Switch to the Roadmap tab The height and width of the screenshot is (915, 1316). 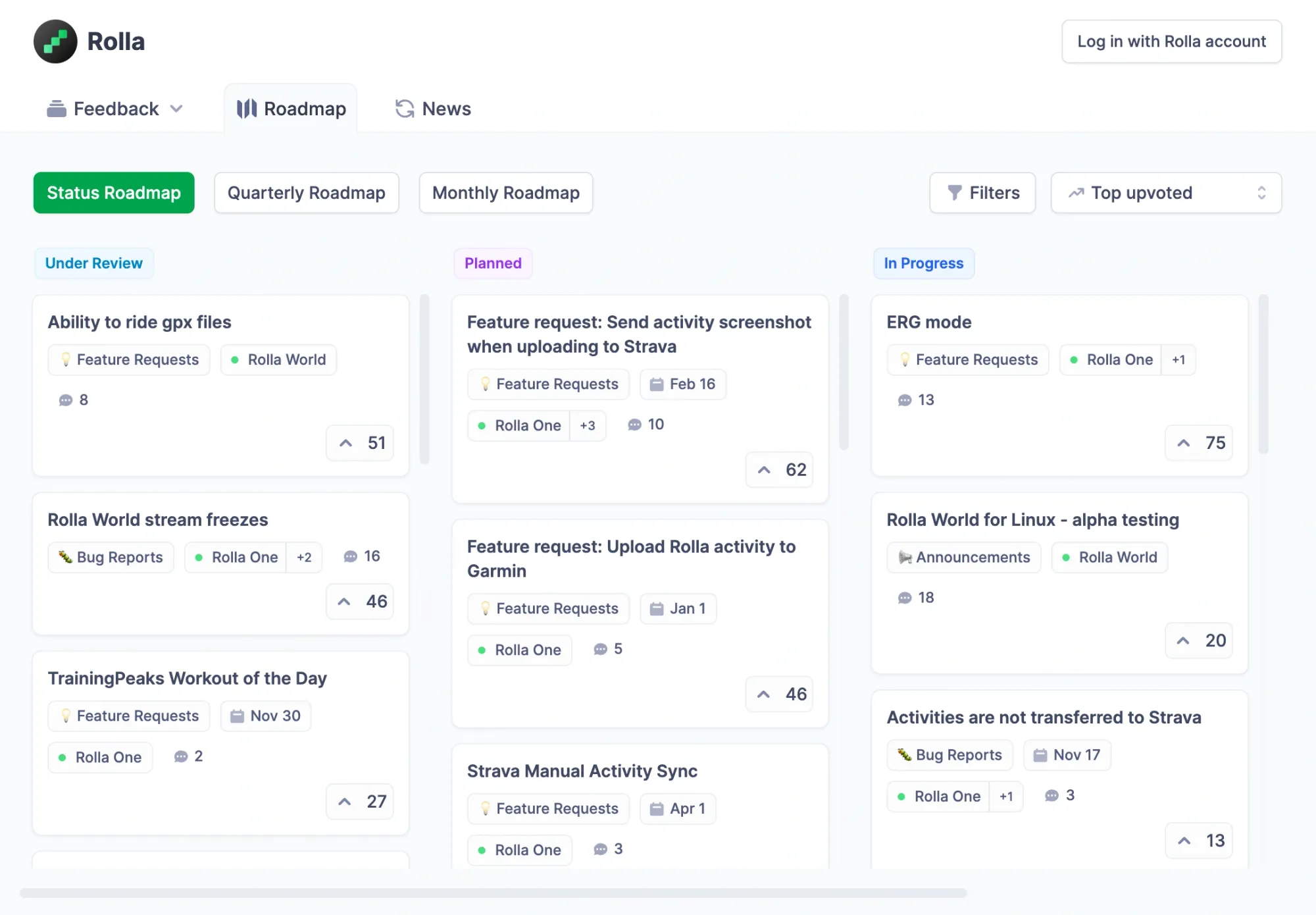290,108
